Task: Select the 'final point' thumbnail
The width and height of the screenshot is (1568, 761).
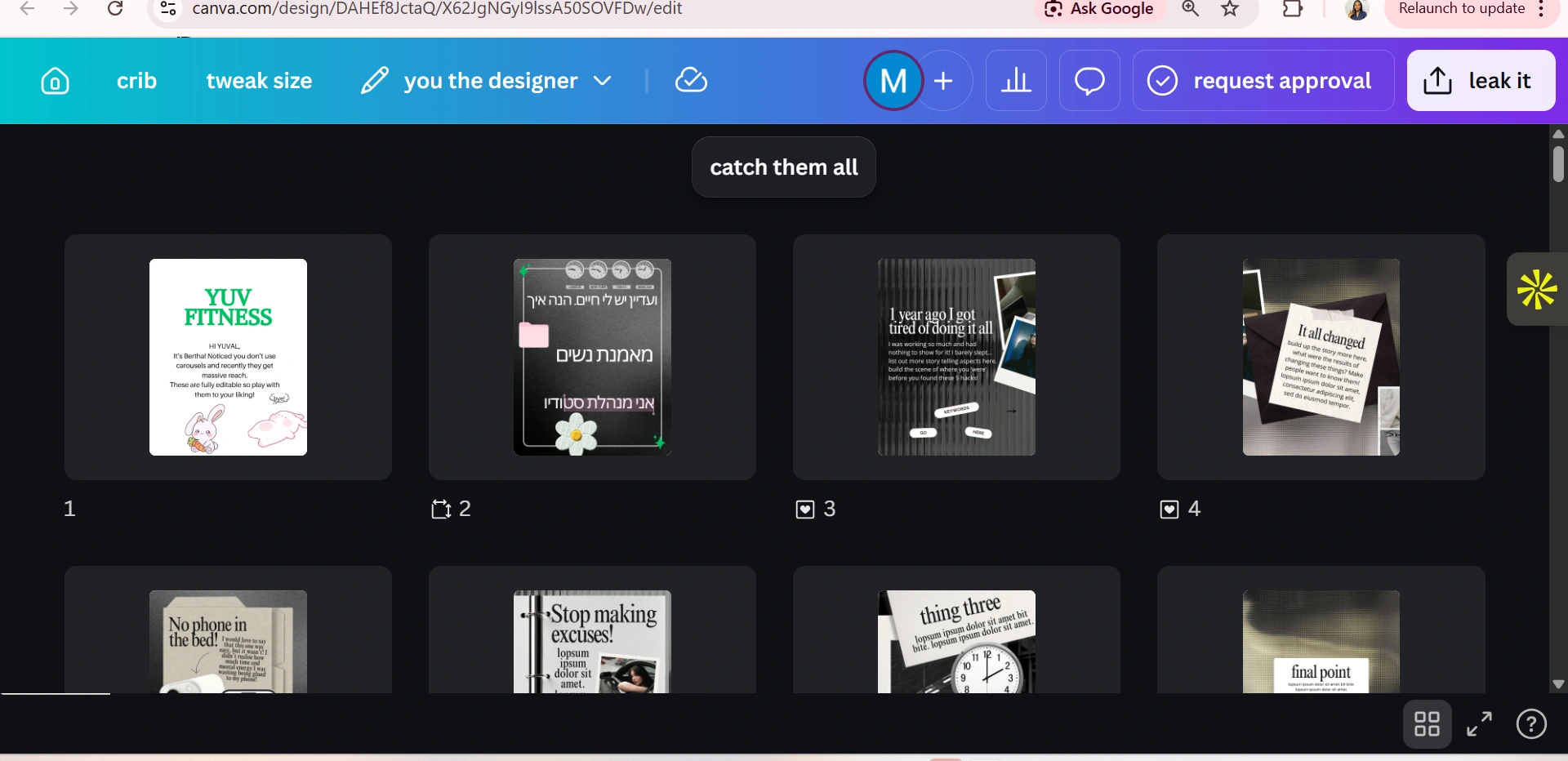Action: click(1321, 642)
